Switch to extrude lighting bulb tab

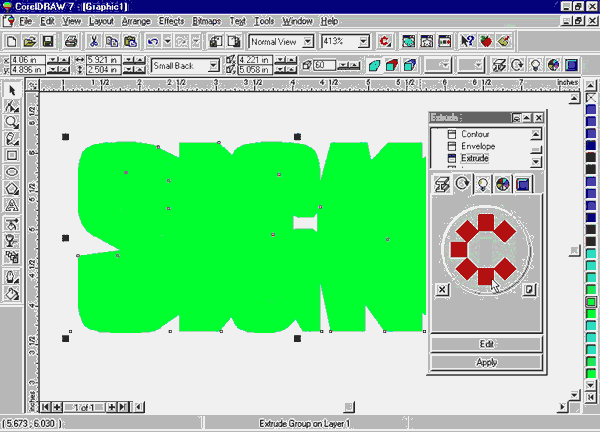483,184
